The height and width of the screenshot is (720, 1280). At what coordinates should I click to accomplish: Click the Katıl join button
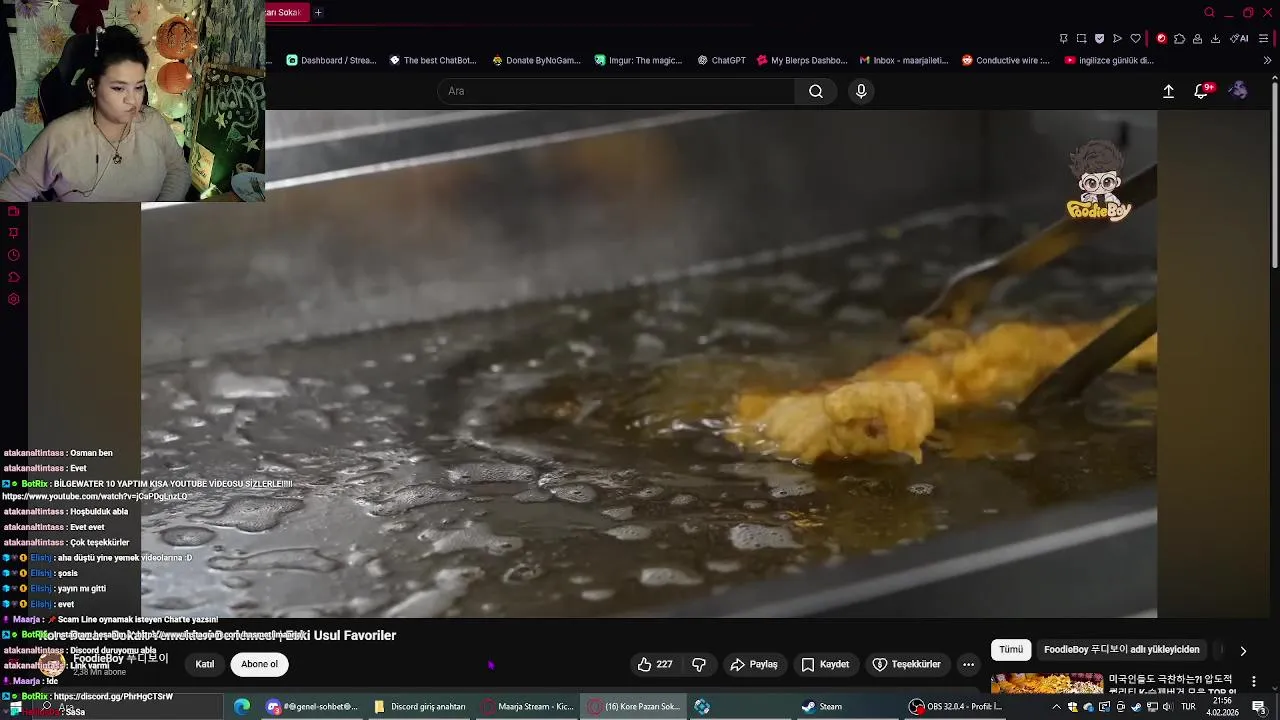coord(205,664)
